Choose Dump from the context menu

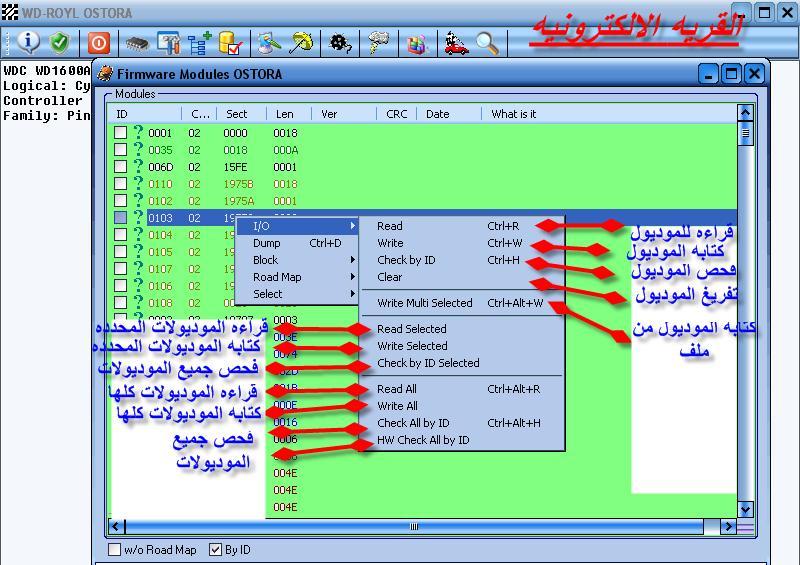[297, 243]
